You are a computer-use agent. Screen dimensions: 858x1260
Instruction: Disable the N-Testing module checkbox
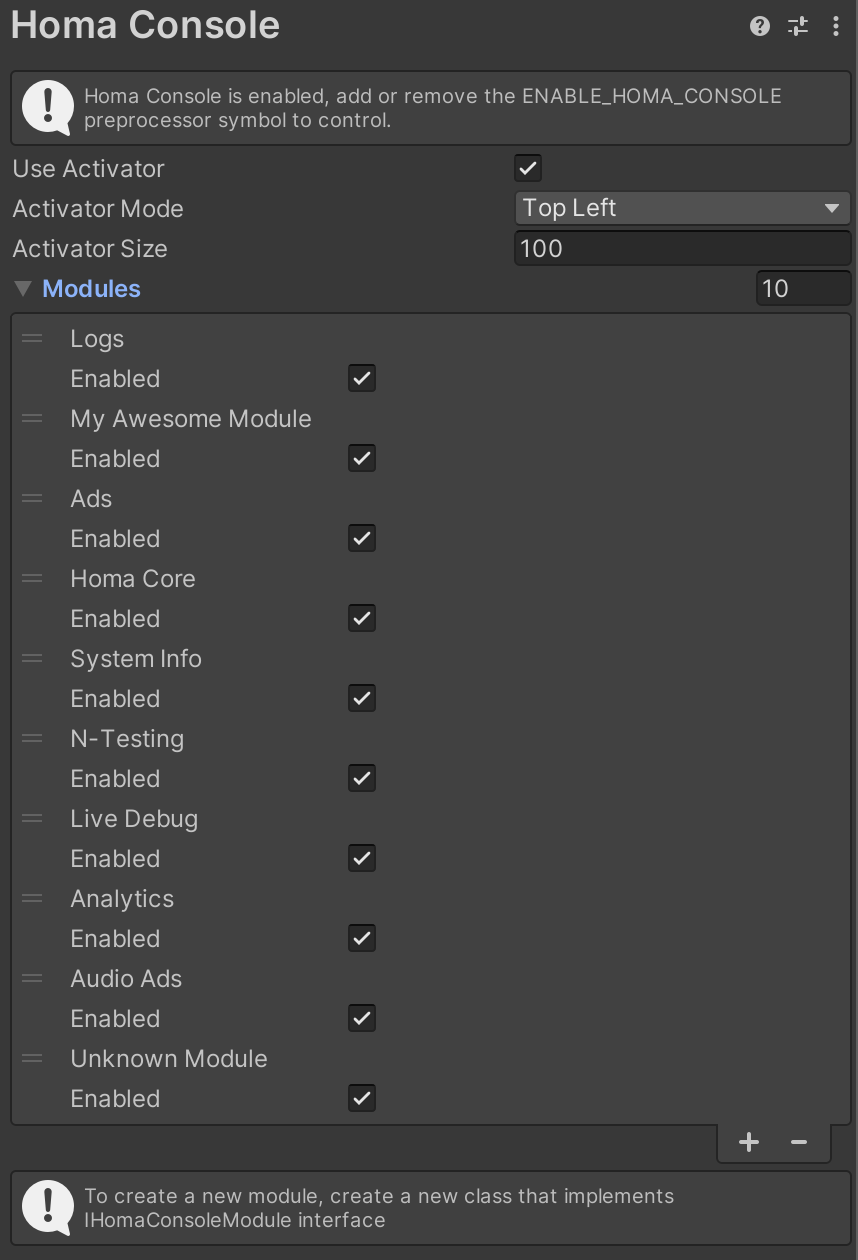(x=362, y=779)
